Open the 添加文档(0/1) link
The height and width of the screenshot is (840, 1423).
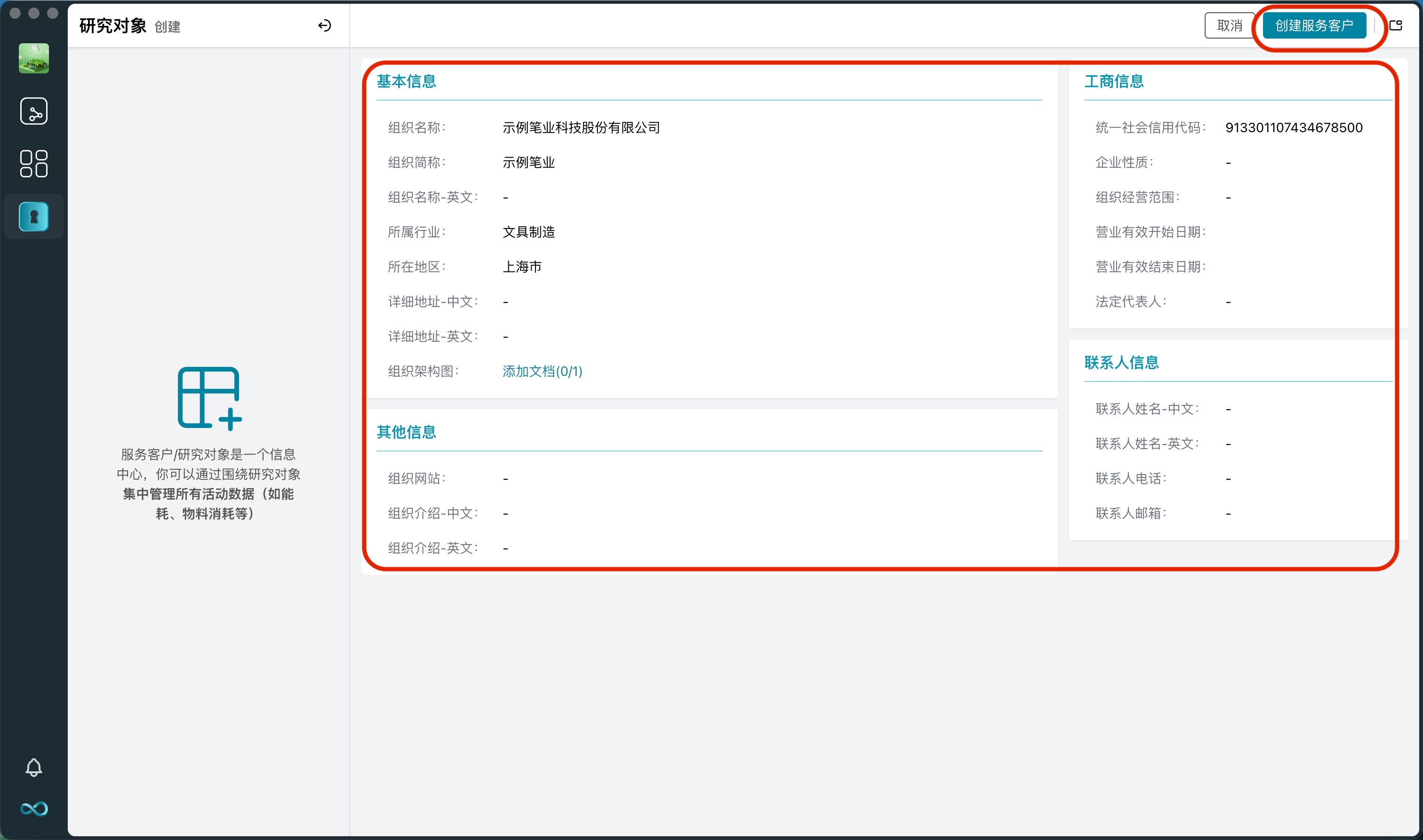(x=541, y=371)
